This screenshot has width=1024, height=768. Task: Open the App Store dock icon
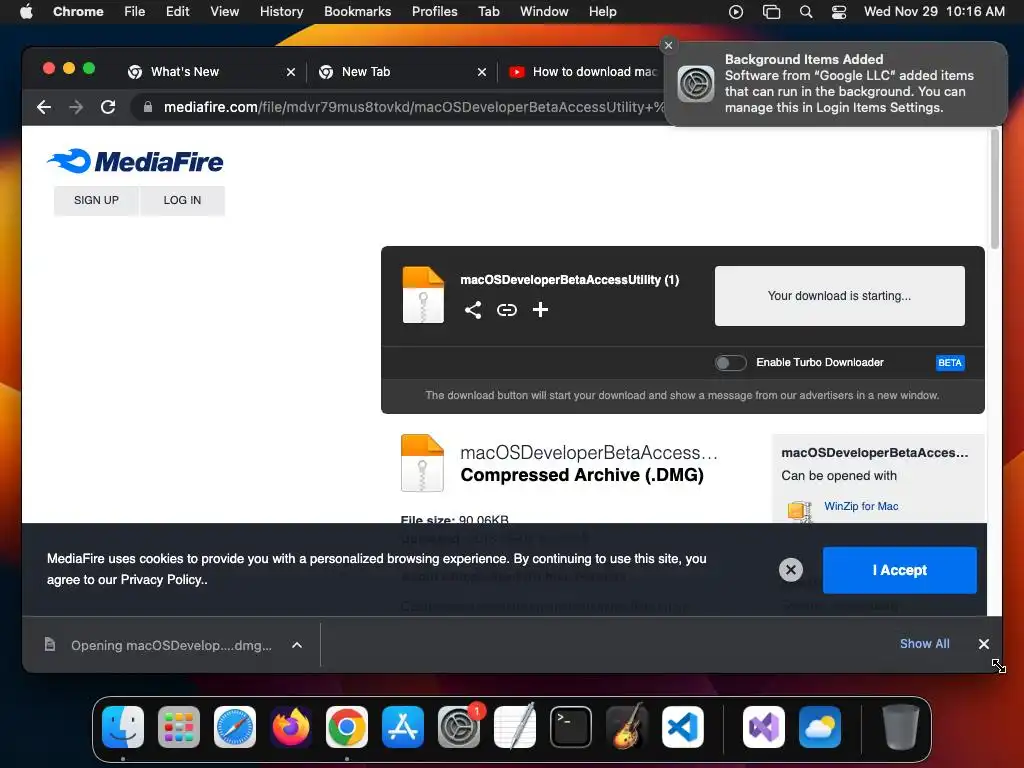click(x=403, y=727)
